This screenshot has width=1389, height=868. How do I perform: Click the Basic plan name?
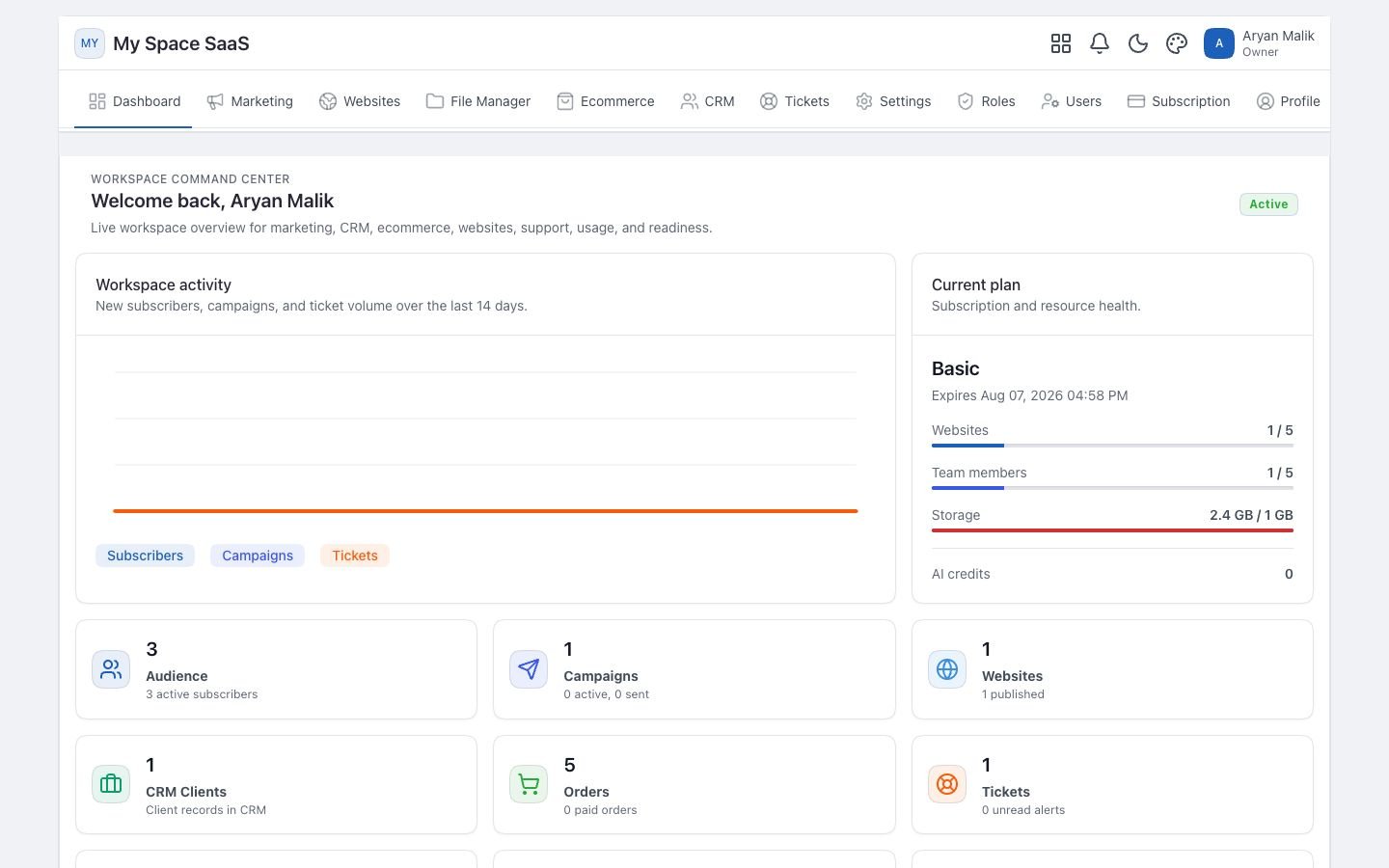pyautogui.click(x=955, y=368)
